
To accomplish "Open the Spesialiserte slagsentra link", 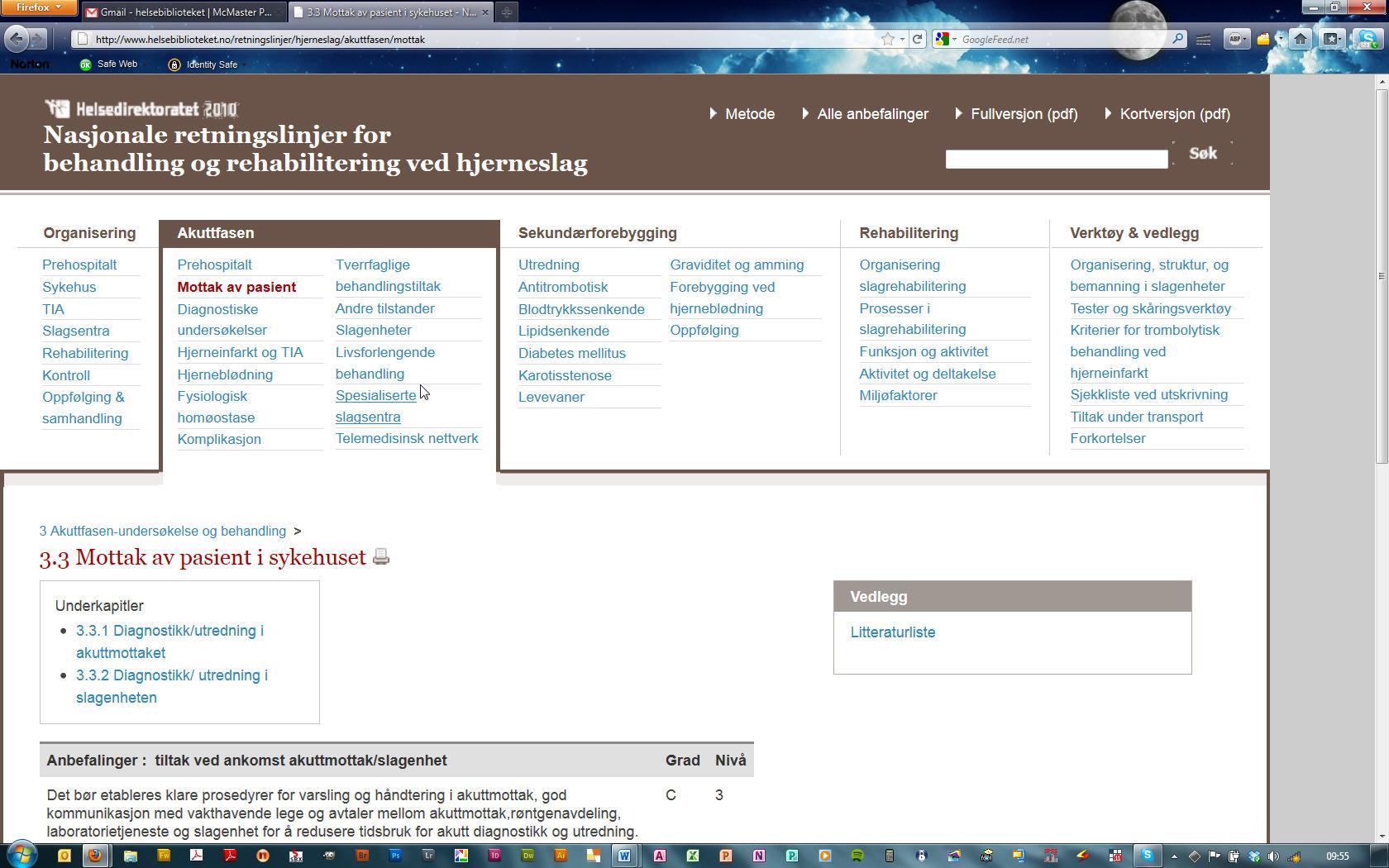I will pos(375,406).
